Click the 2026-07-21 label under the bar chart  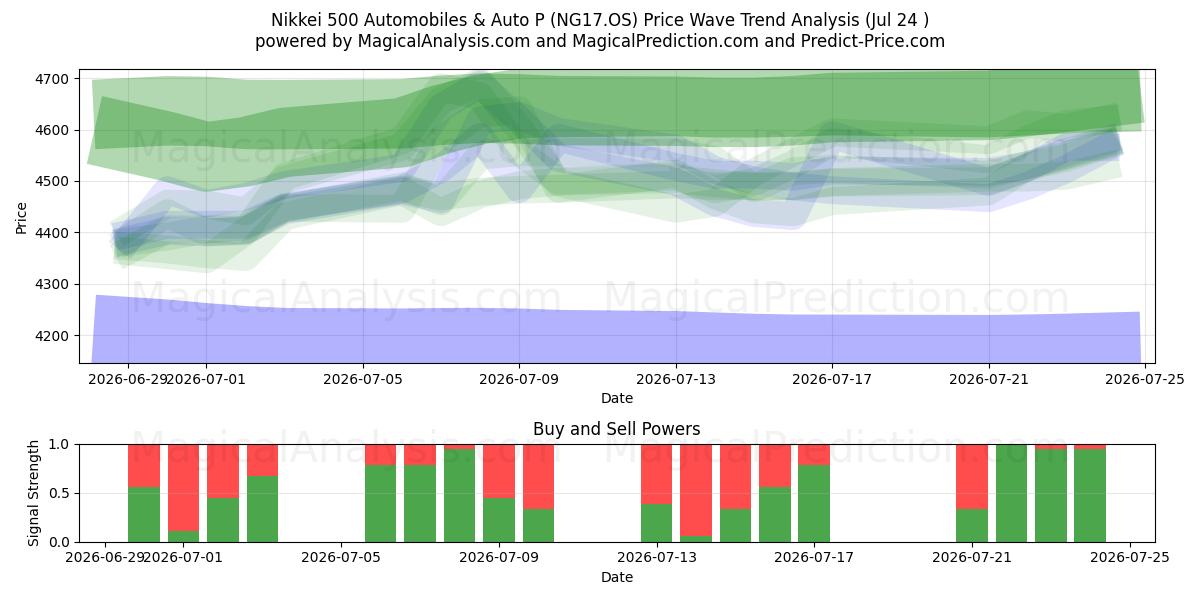pyautogui.click(x=972, y=558)
